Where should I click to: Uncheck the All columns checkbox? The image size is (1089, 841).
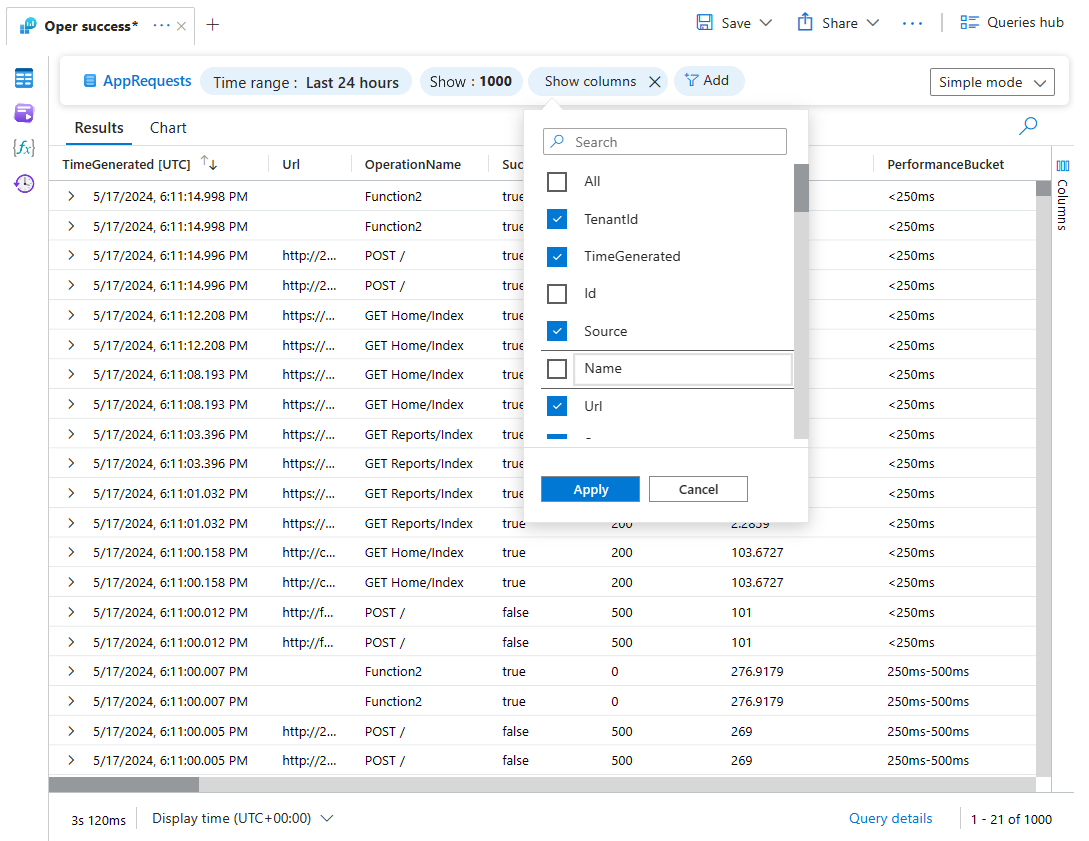coord(556,181)
